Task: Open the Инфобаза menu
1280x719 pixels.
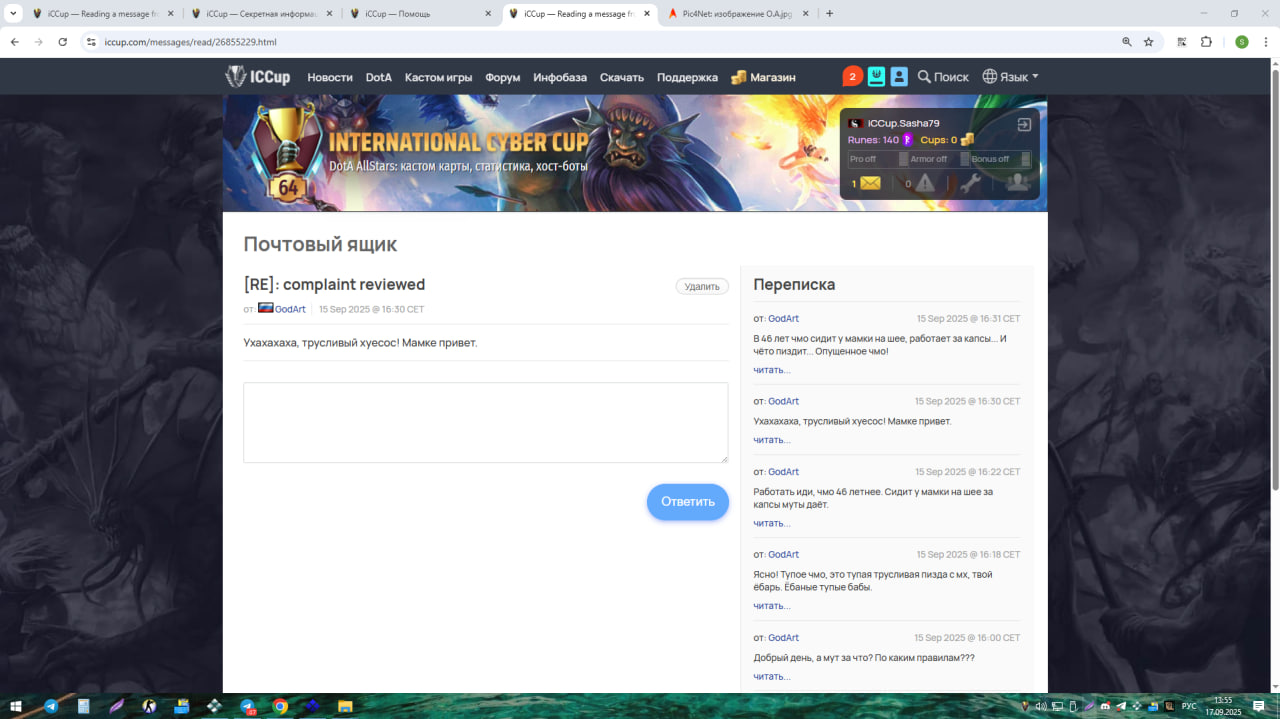Action: [x=560, y=77]
